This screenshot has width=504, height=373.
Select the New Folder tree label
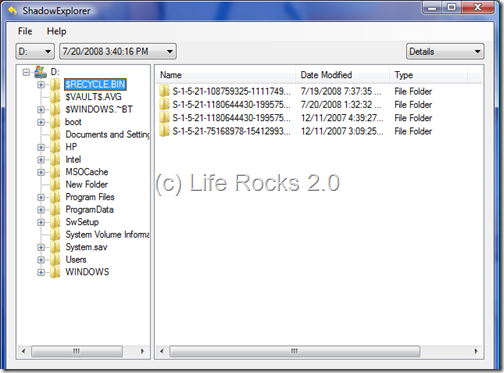[87, 184]
